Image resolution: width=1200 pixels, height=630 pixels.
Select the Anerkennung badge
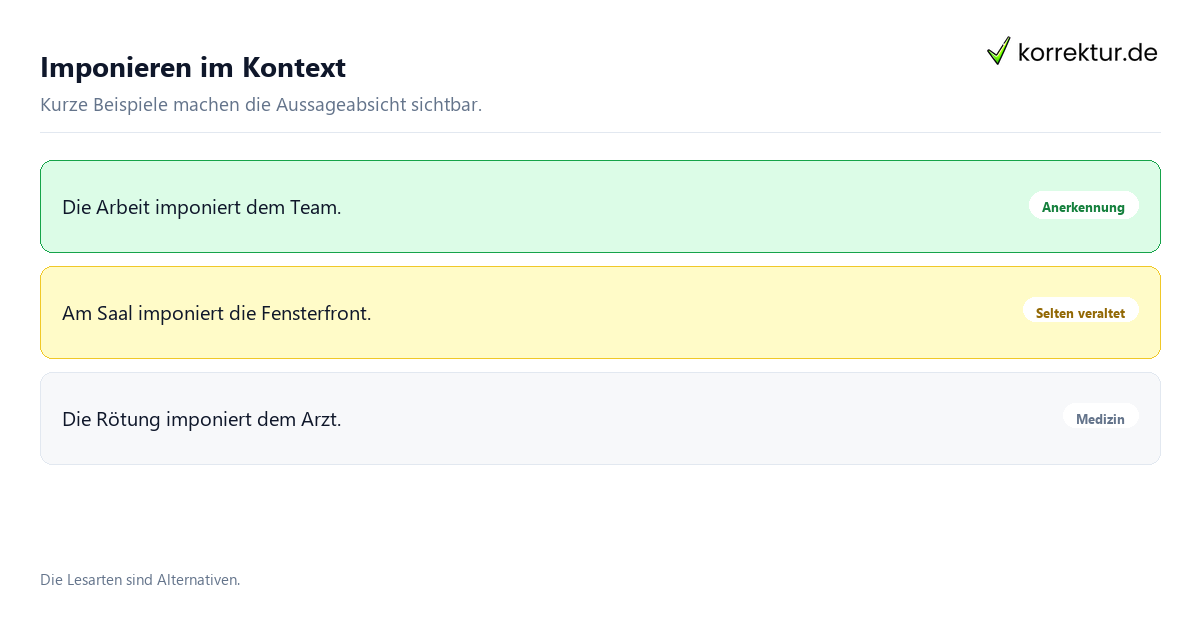(x=1083, y=207)
